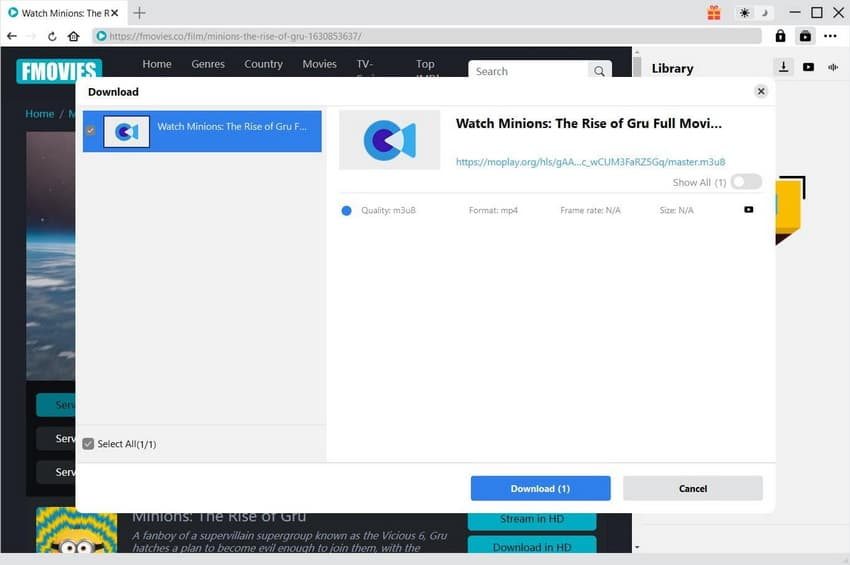Open the home page via the house icon

click(x=74, y=36)
